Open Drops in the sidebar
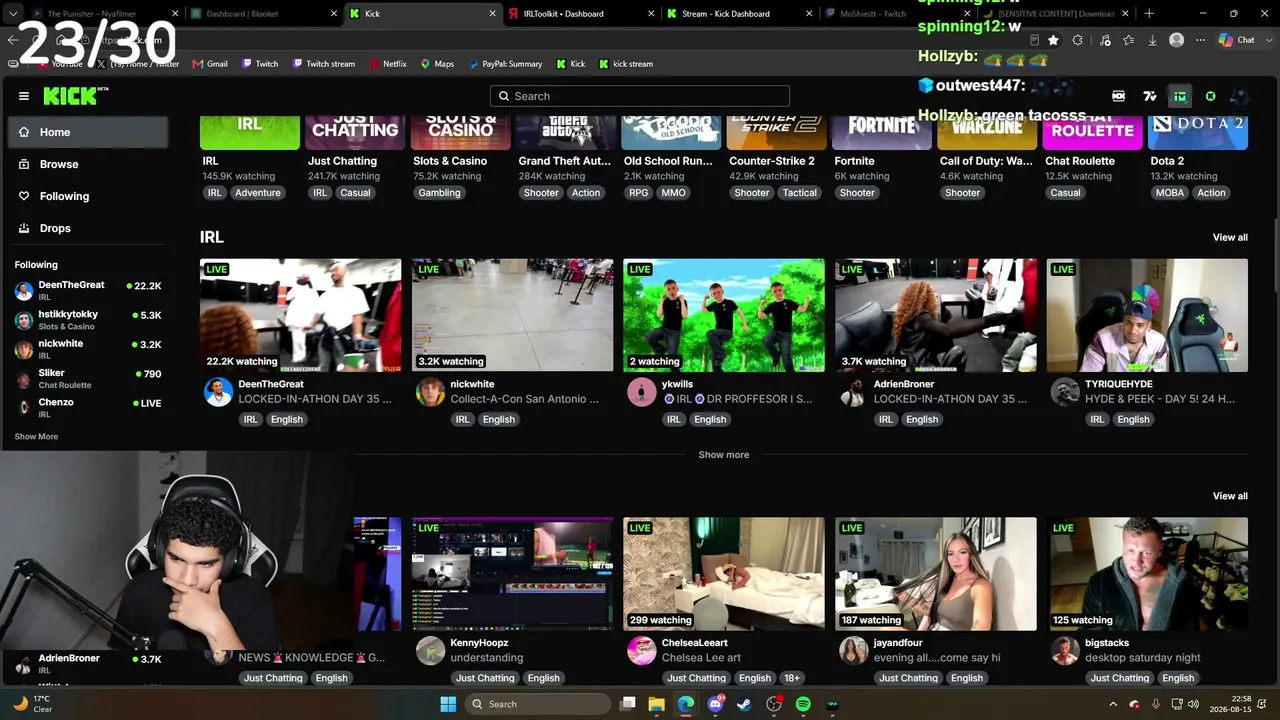 coord(87,228)
